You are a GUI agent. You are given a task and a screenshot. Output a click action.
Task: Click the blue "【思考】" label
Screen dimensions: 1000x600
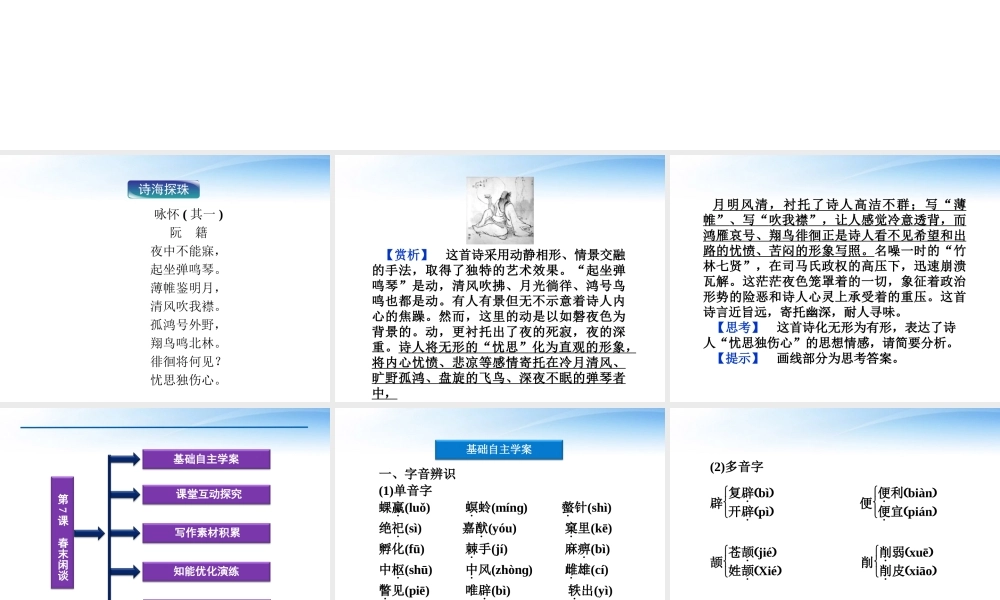click(738, 328)
